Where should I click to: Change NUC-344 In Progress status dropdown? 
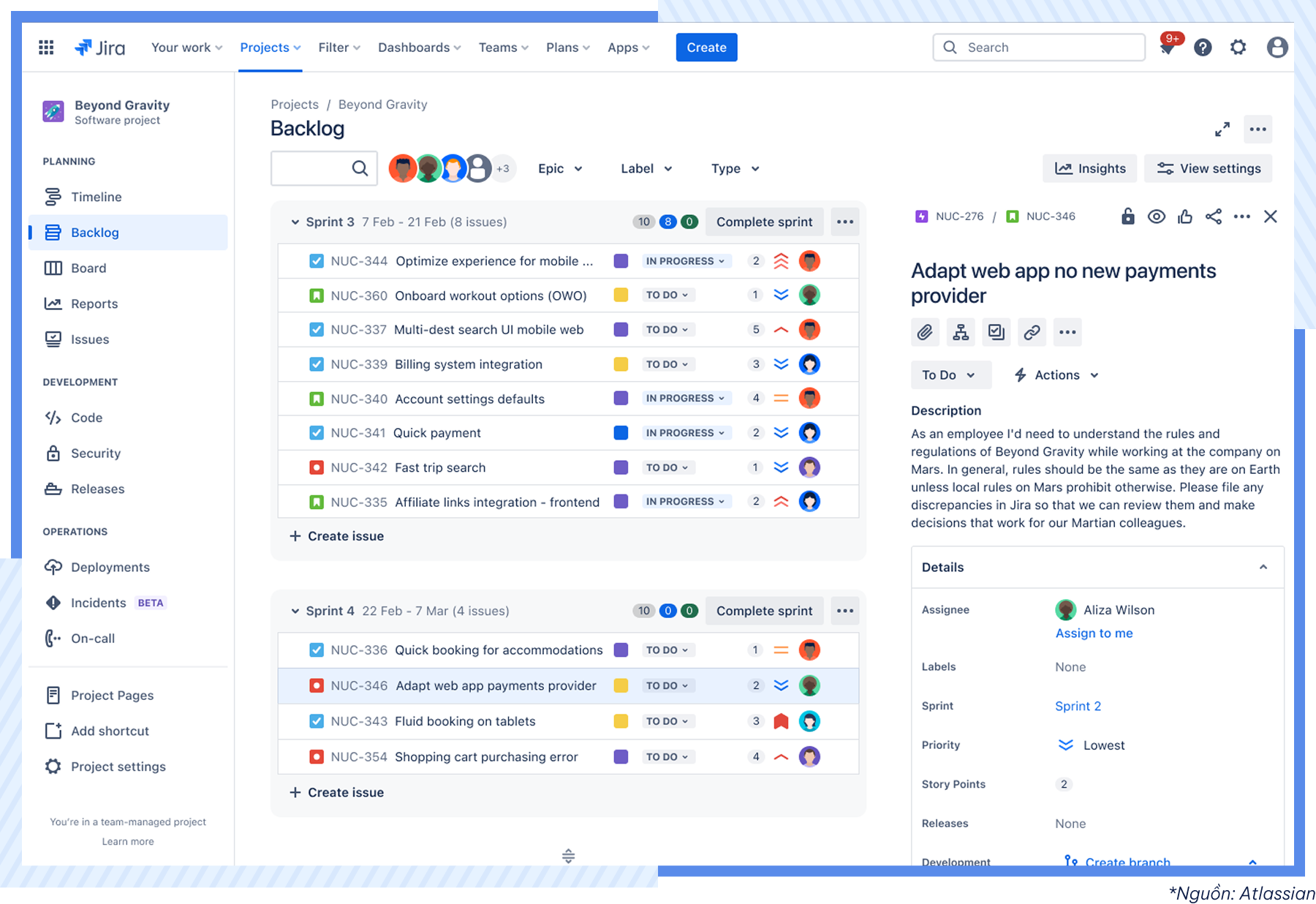coord(685,261)
